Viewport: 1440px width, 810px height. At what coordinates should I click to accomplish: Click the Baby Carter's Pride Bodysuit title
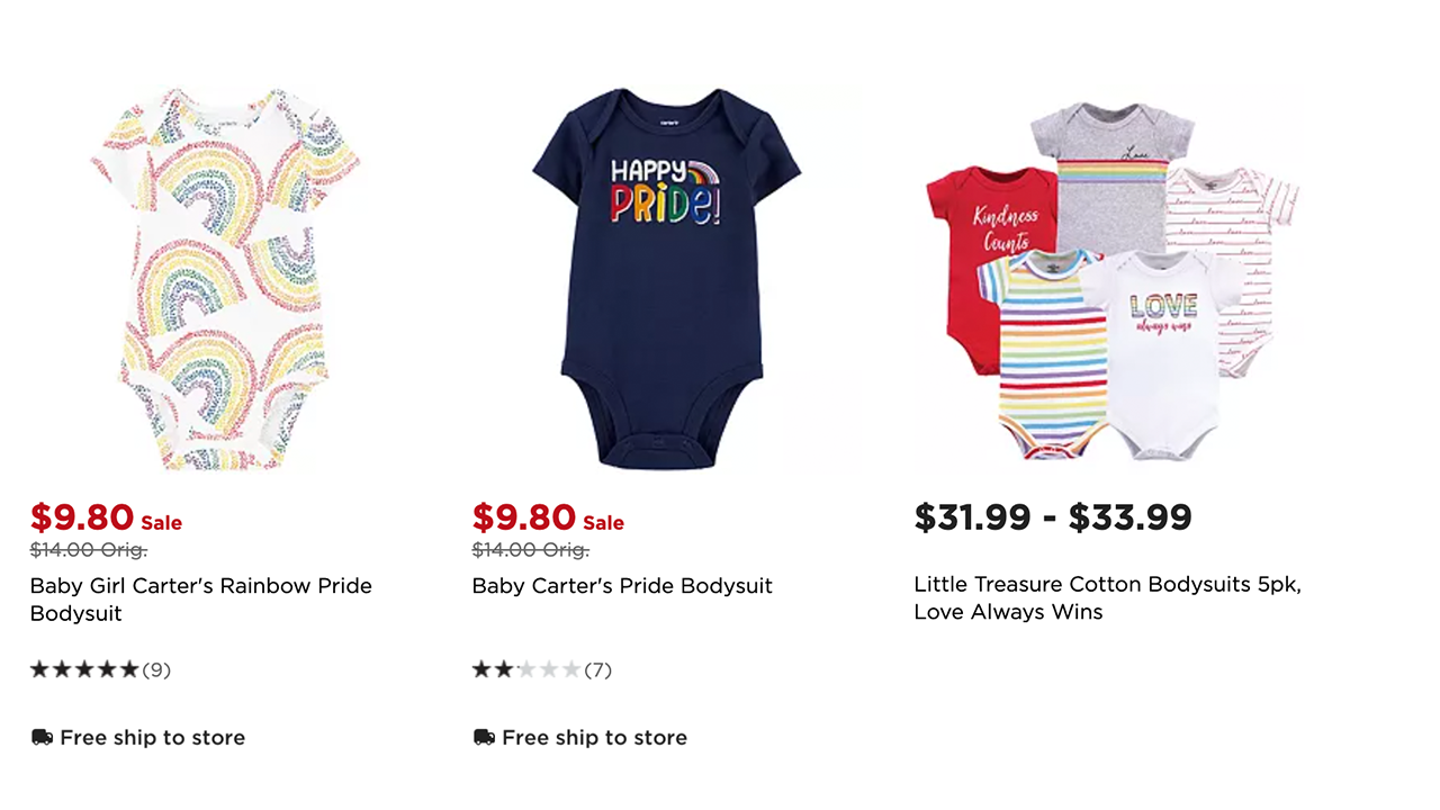[622, 586]
